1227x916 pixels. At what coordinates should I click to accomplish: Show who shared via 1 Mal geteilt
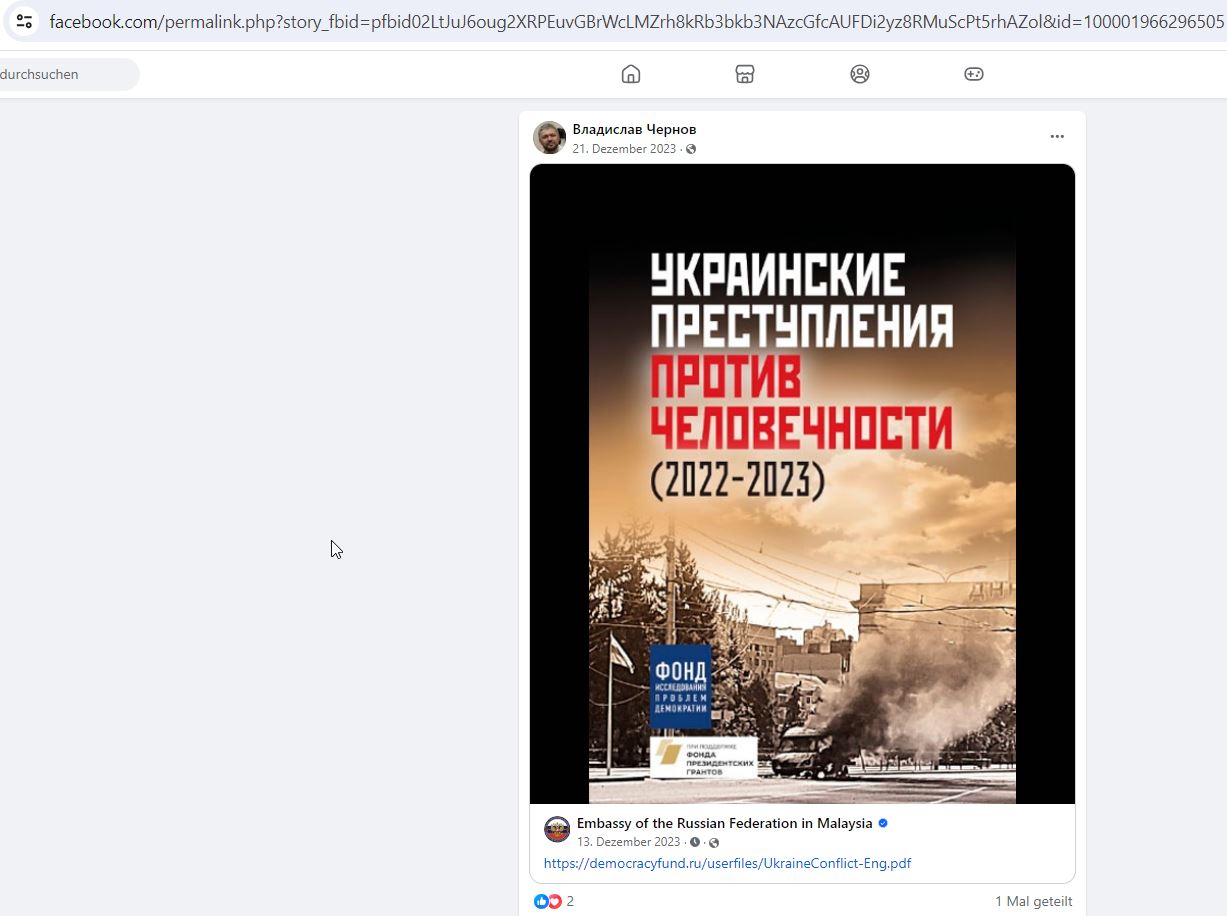[1034, 901]
